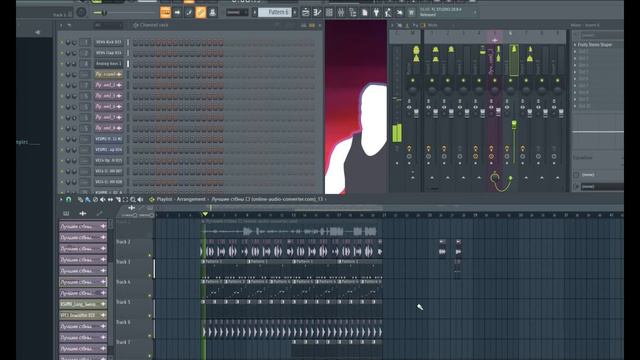Image resolution: width=640 pixels, height=360 pixels.
Task: Click the running-figure icon in top toolbar
Action: [x=388, y=13]
